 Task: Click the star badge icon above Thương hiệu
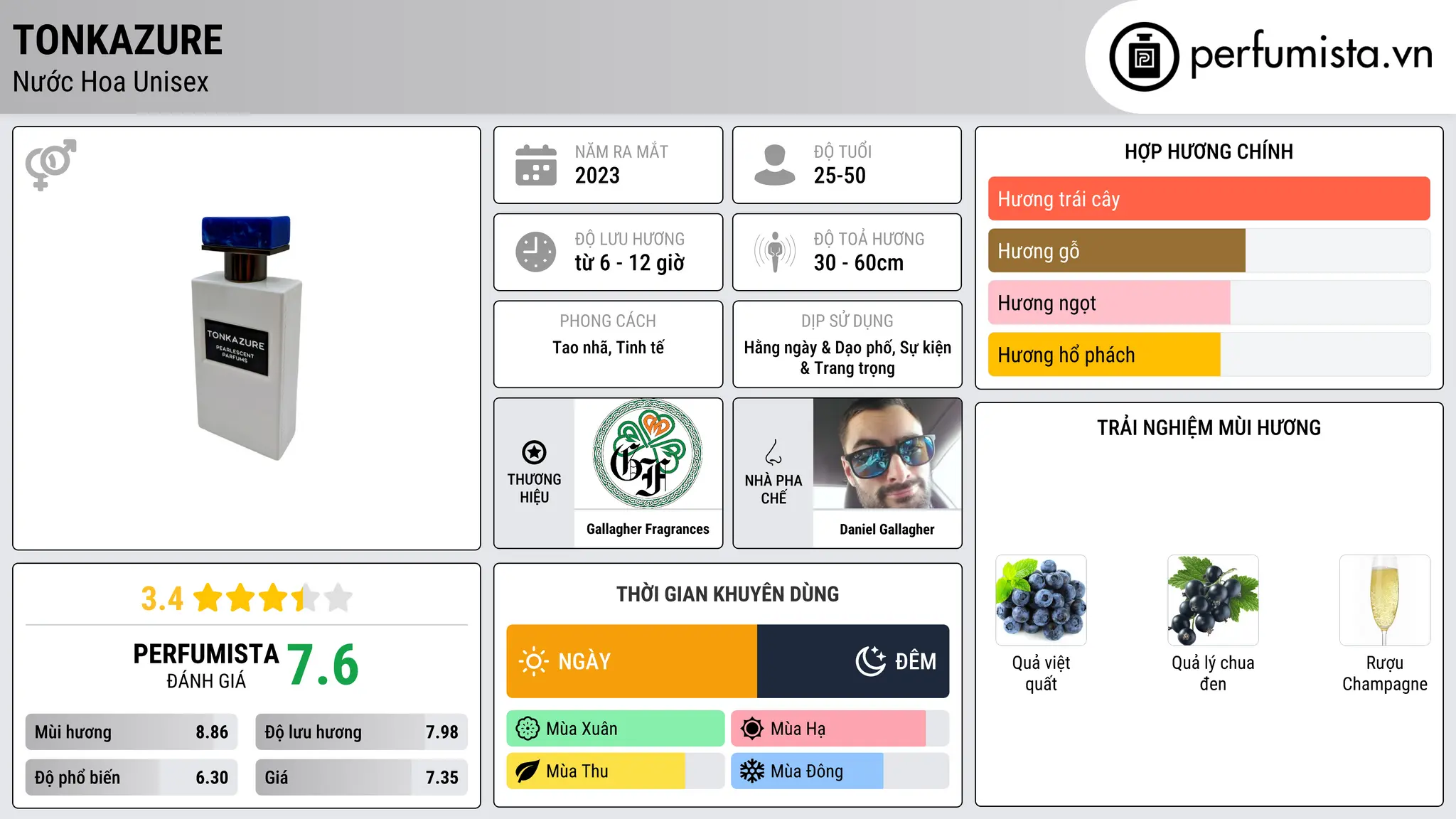click(534, 452)
